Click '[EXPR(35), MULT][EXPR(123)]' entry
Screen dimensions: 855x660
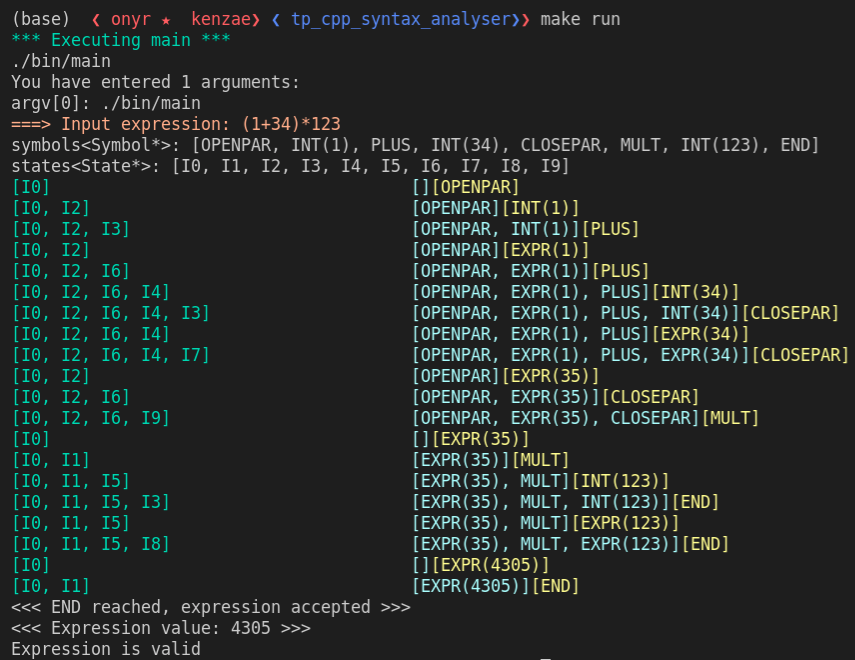(545, 523)
